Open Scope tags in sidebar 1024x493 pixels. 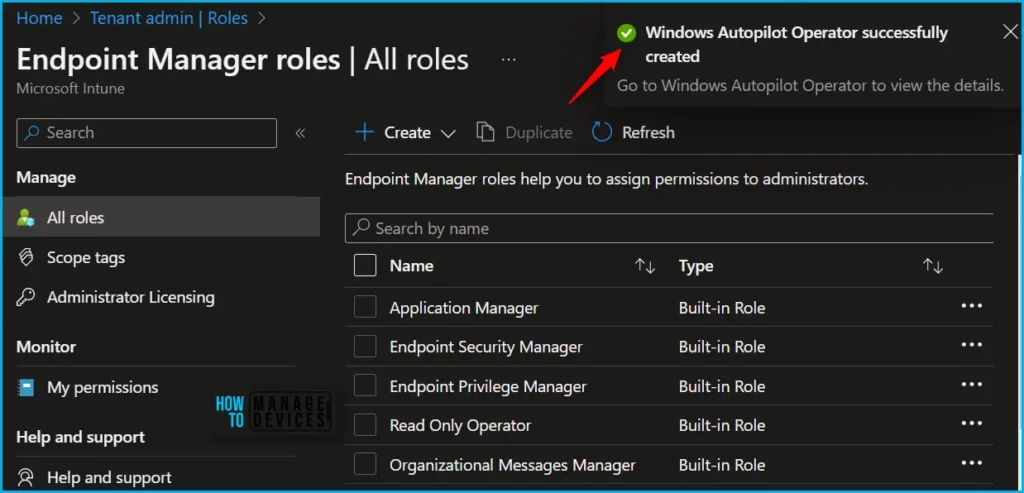(x=86, y=257)
